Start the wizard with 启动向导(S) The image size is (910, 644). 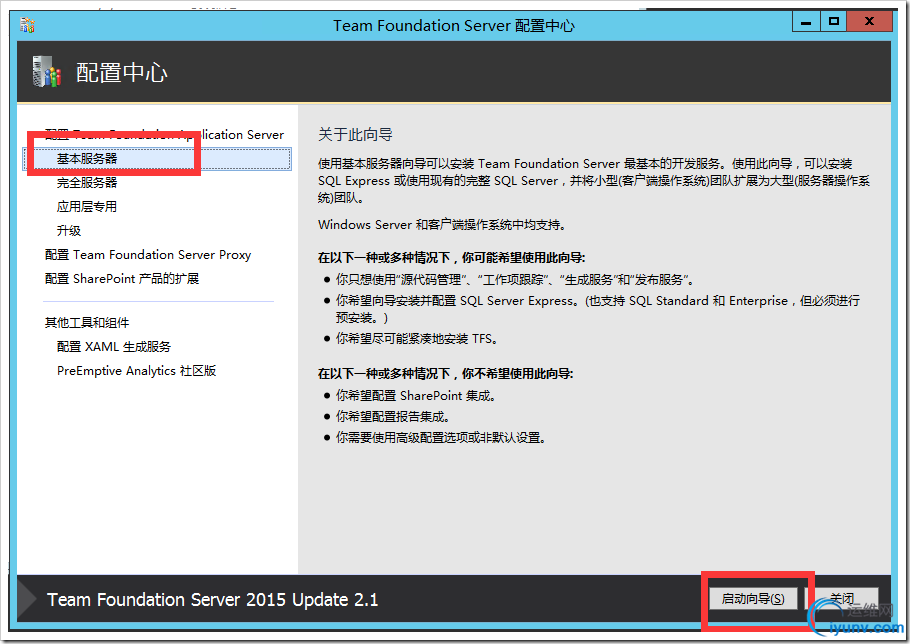point(753,599)
